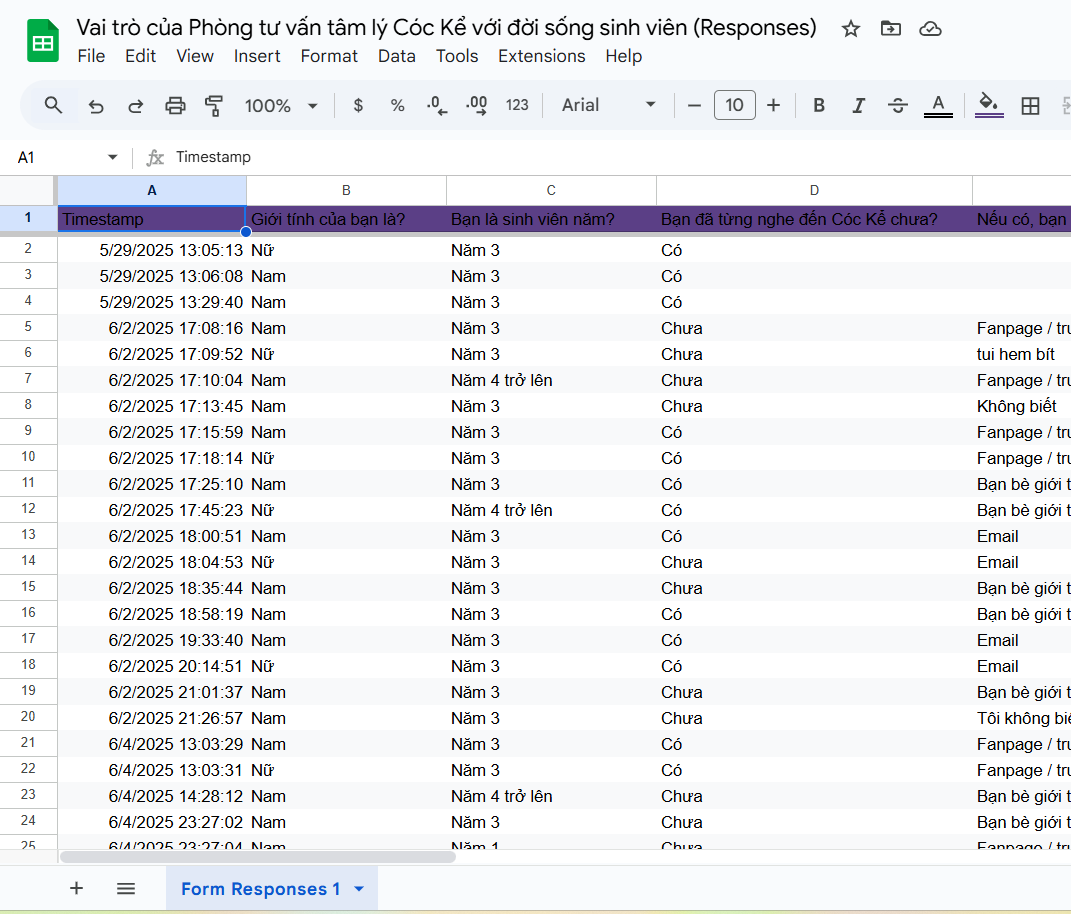The image size is (1071, 914).
Task: Select 'Năm 4 trở lên' in row 7
Action: 551,380
